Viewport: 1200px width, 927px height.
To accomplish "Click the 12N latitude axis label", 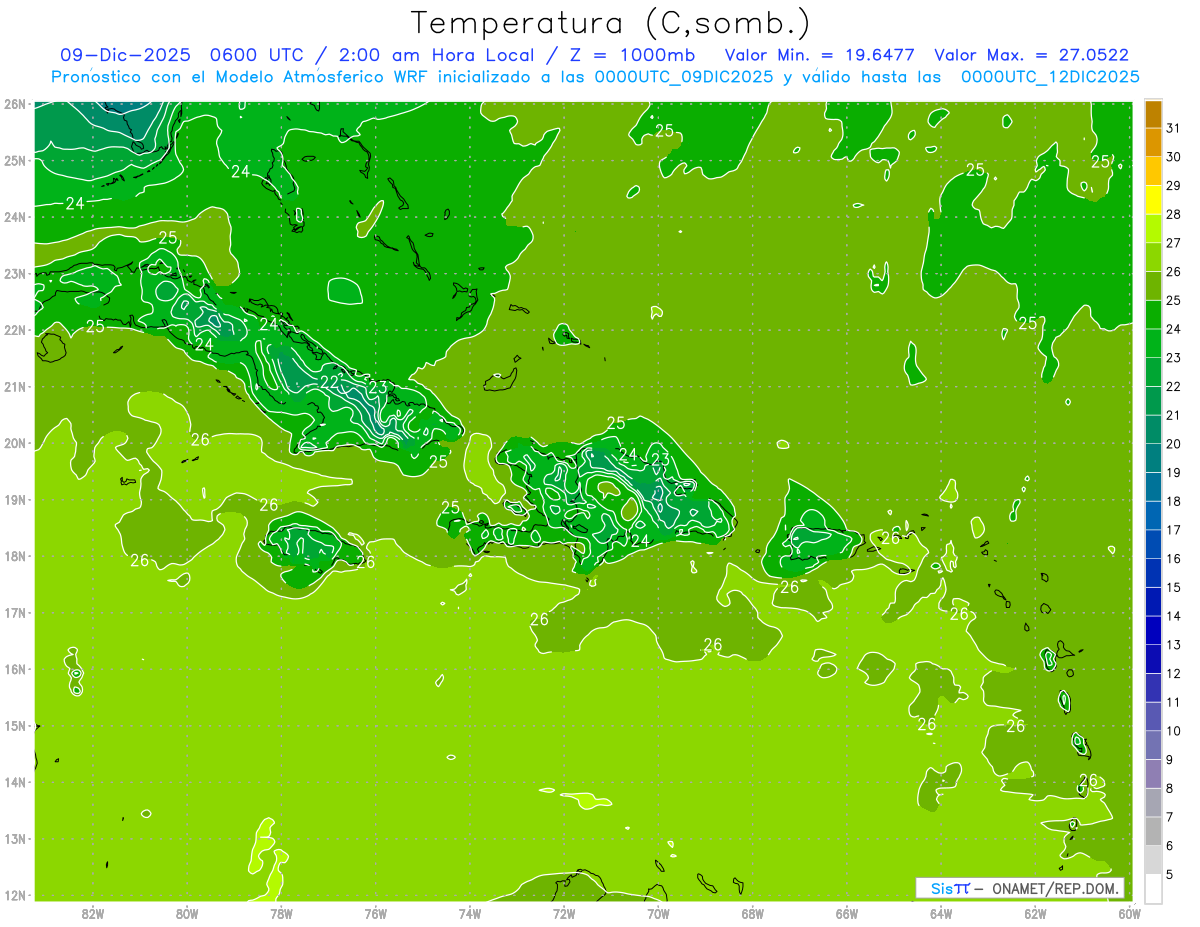I will 14,895.
